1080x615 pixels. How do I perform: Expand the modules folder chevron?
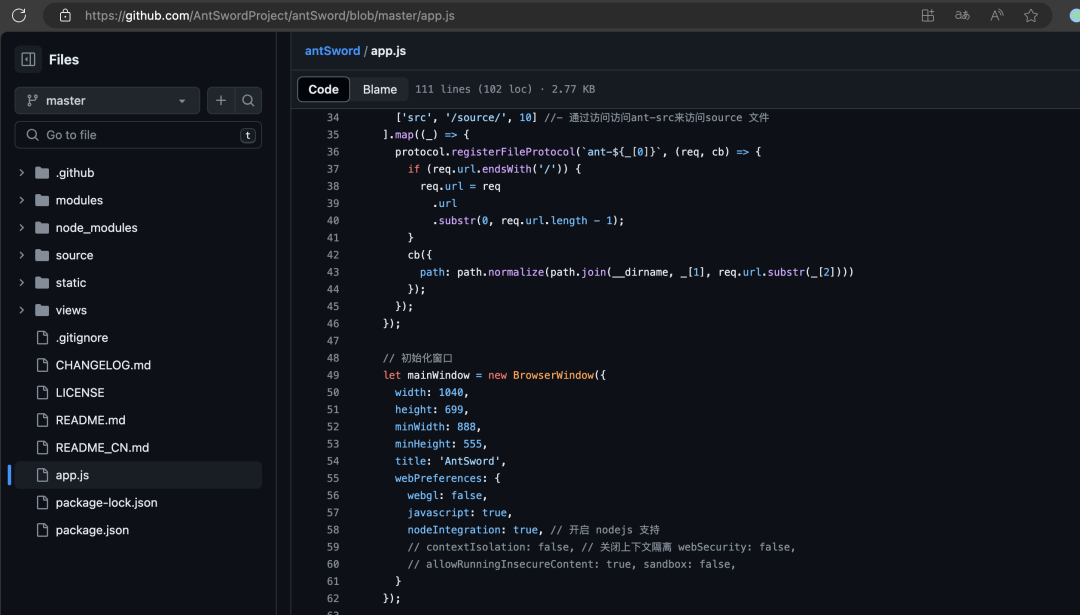(x=21, y=200)
